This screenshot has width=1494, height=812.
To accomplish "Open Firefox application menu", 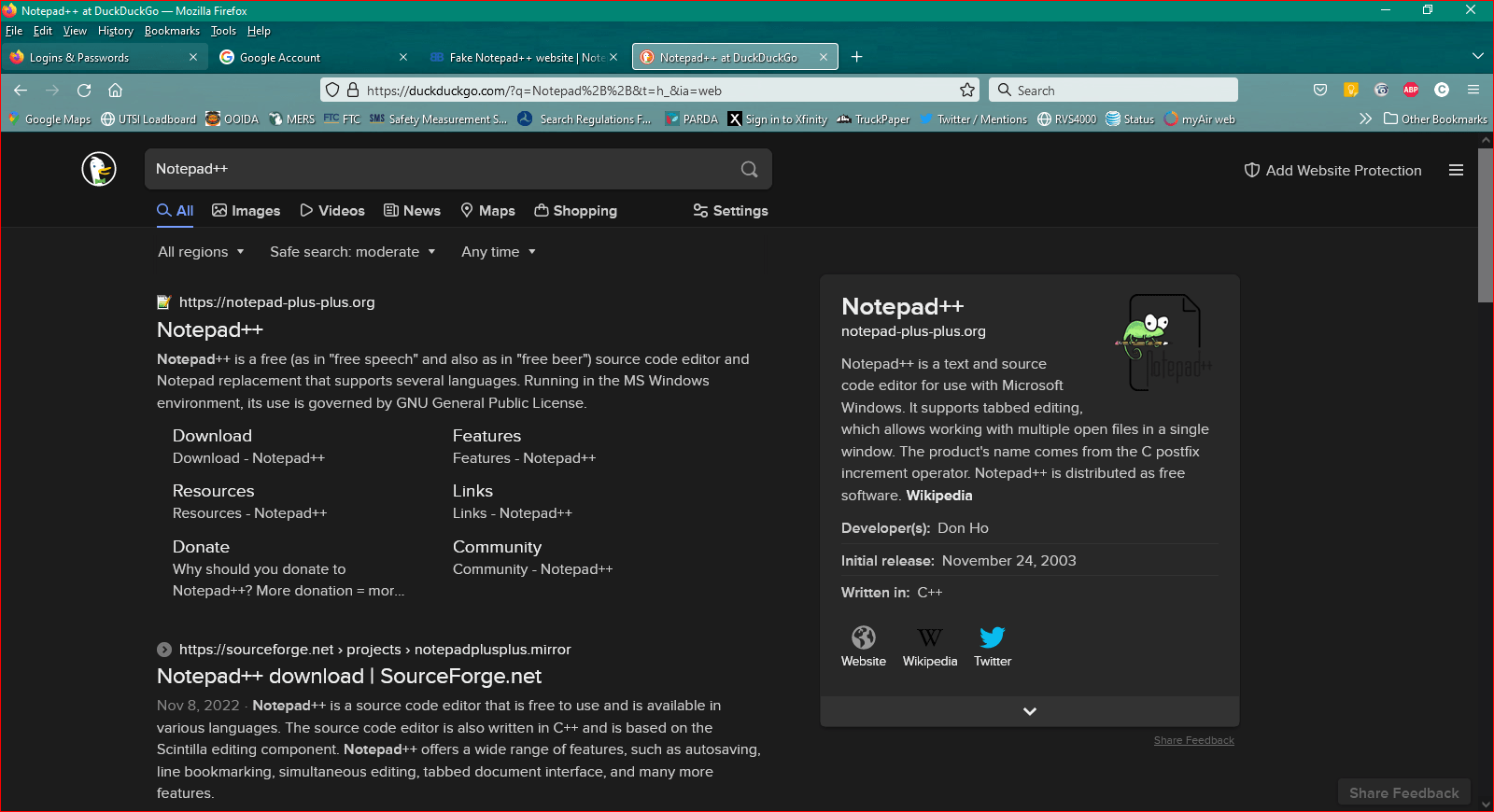I will click(x=1473, y=91).
